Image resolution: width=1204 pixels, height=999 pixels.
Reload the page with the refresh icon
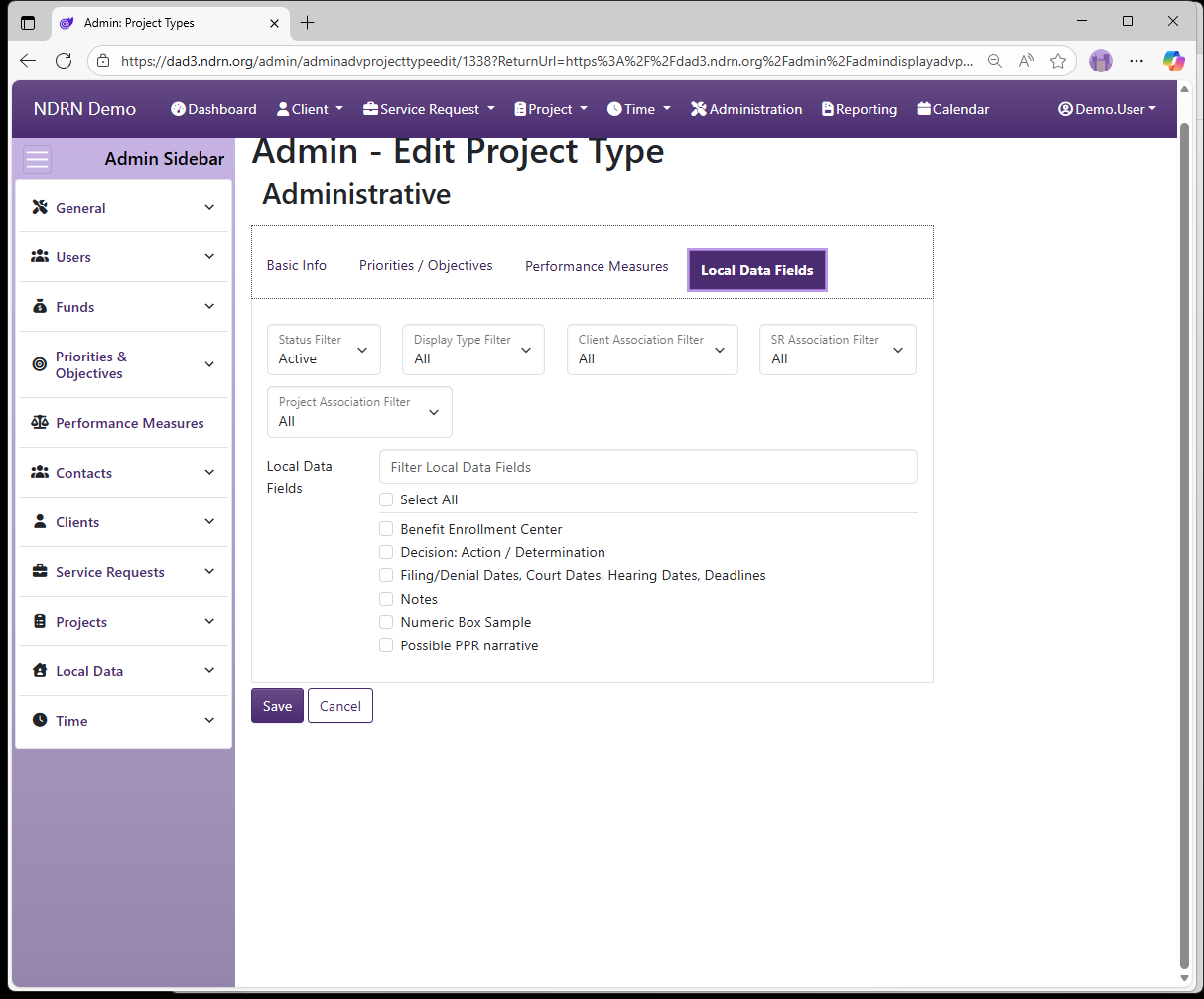coord(64,61)
